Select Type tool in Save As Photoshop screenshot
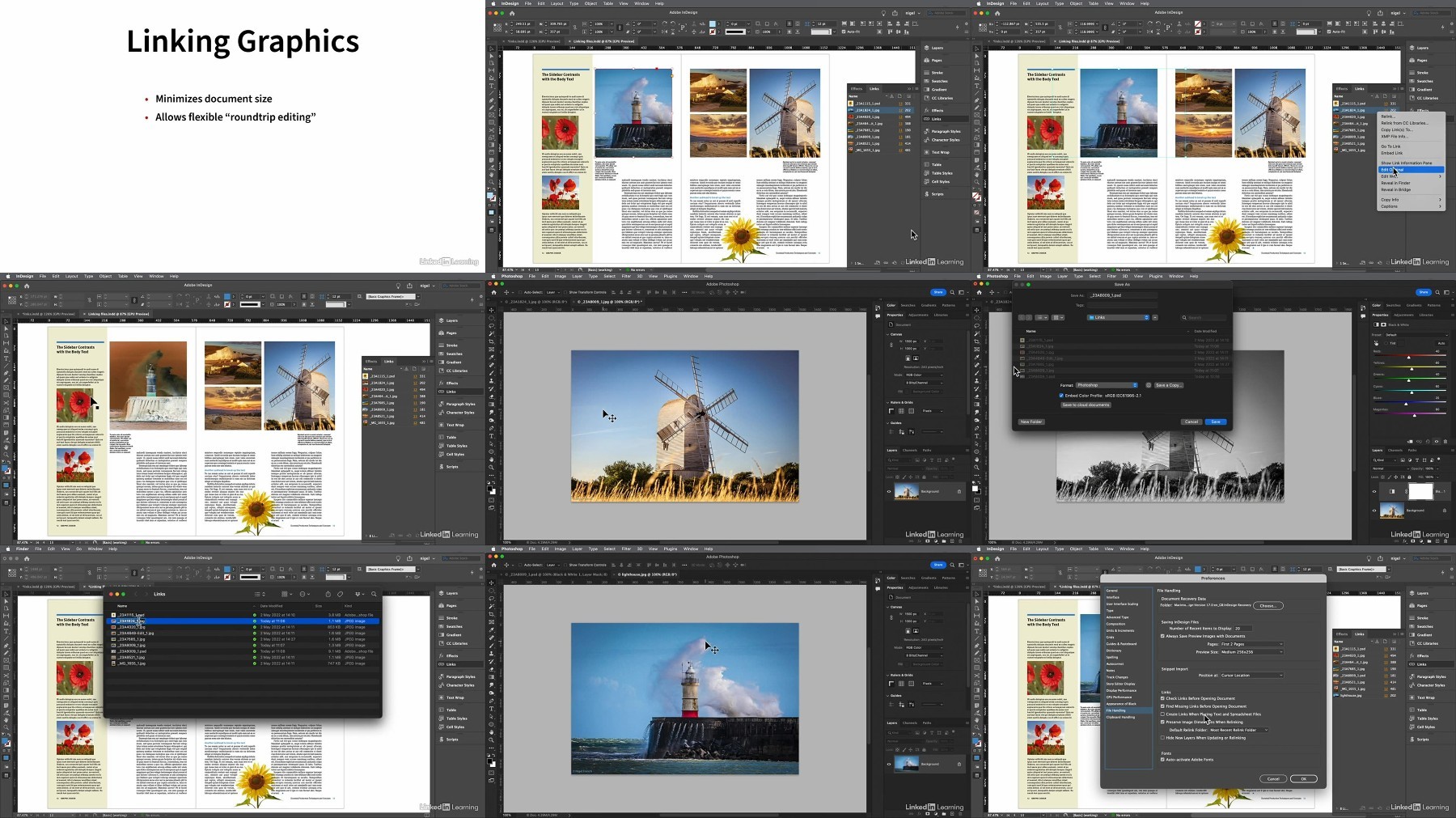The image size is (1456, 818). click(976, 436)
